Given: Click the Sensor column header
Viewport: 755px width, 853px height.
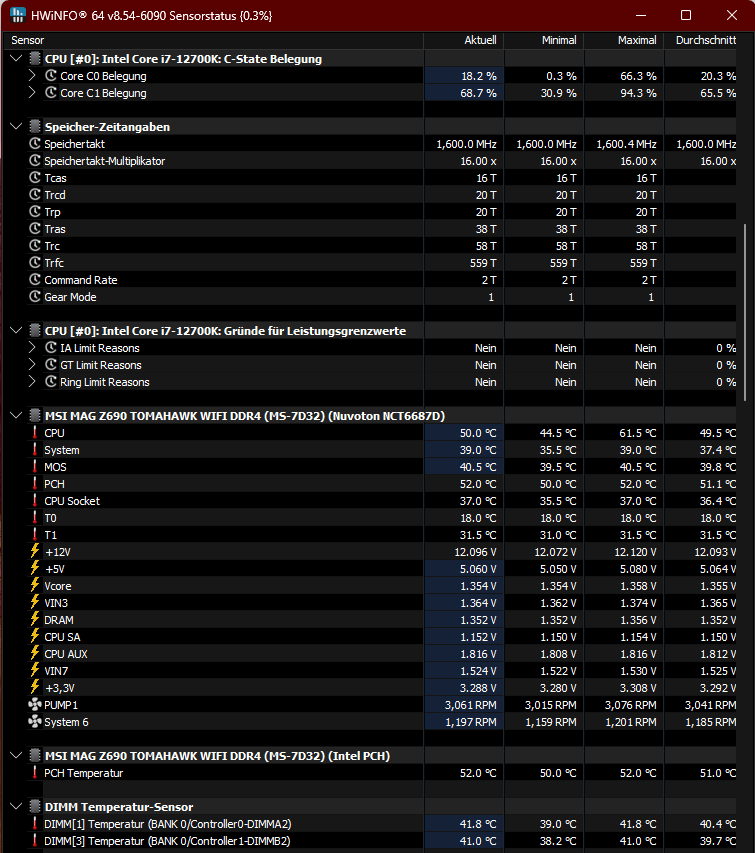Looking at the screenshot, I should coord(214,40).
